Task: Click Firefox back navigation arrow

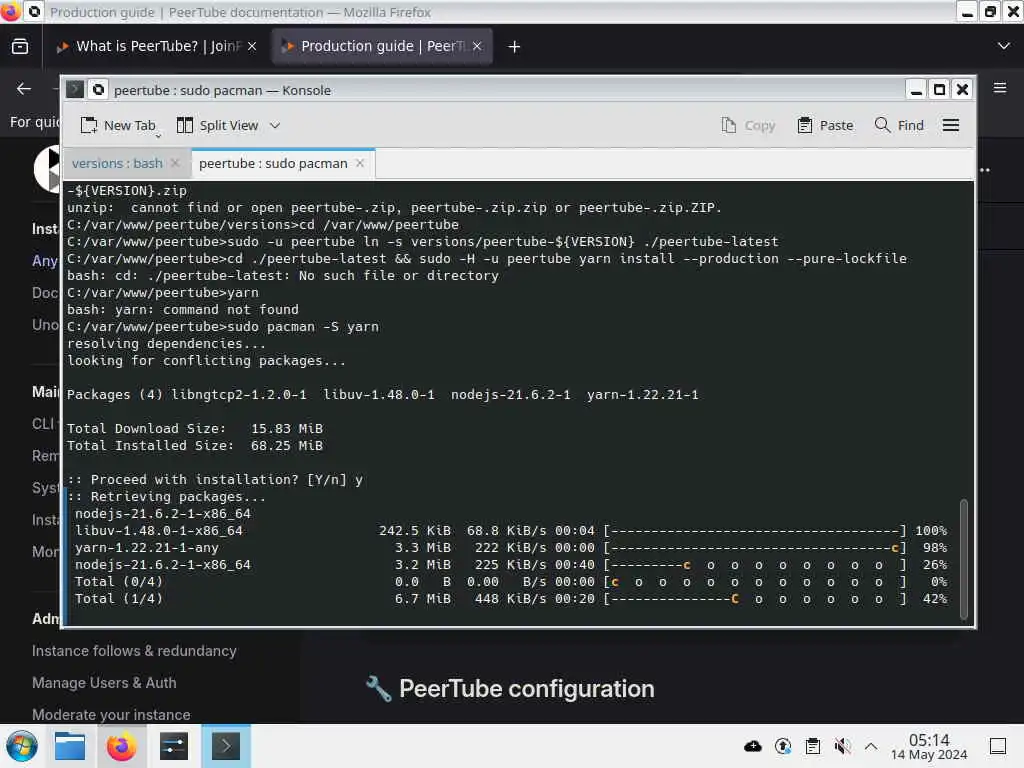Action: point(24,89)
